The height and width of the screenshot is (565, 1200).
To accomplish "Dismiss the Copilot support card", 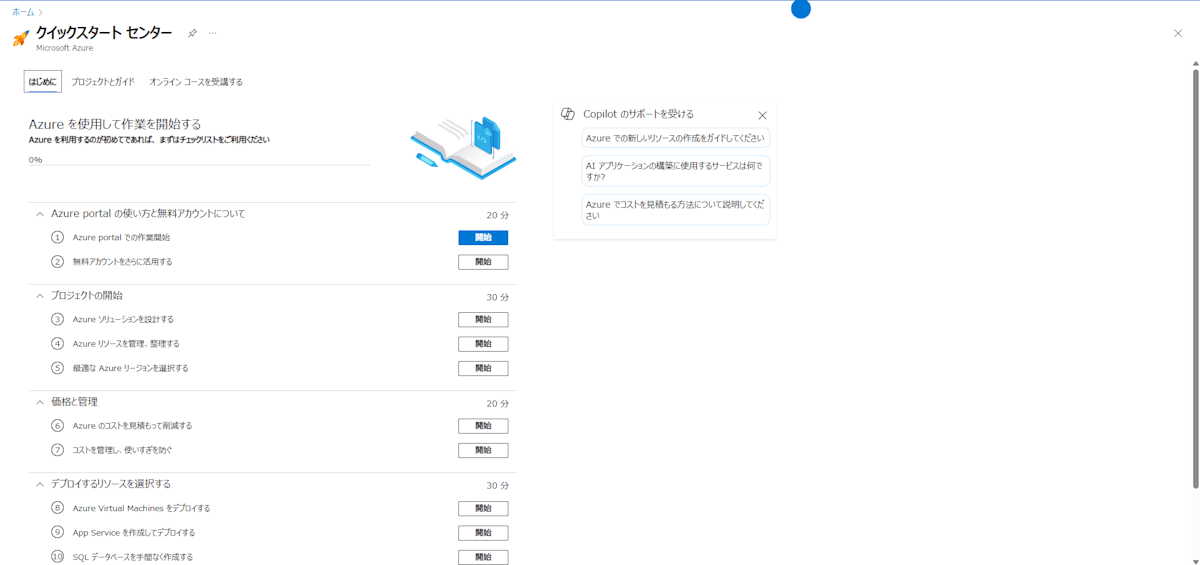I will tap(762, 115).
